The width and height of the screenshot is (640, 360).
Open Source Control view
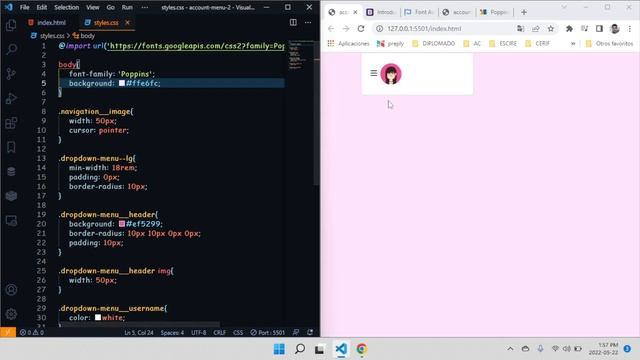11,74
